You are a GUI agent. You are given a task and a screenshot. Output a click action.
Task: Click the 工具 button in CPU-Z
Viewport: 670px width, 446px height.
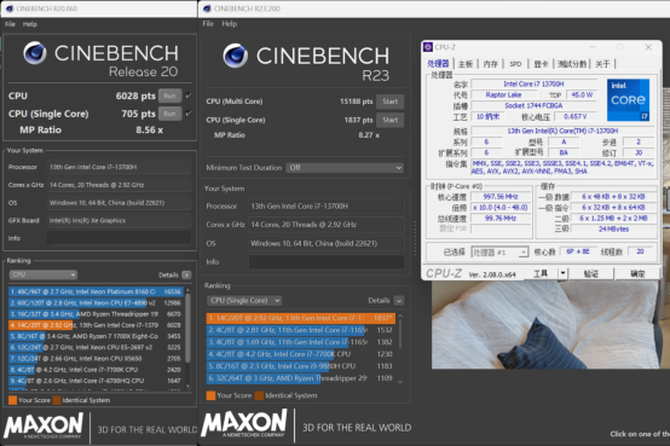click(x=540, y=273)
